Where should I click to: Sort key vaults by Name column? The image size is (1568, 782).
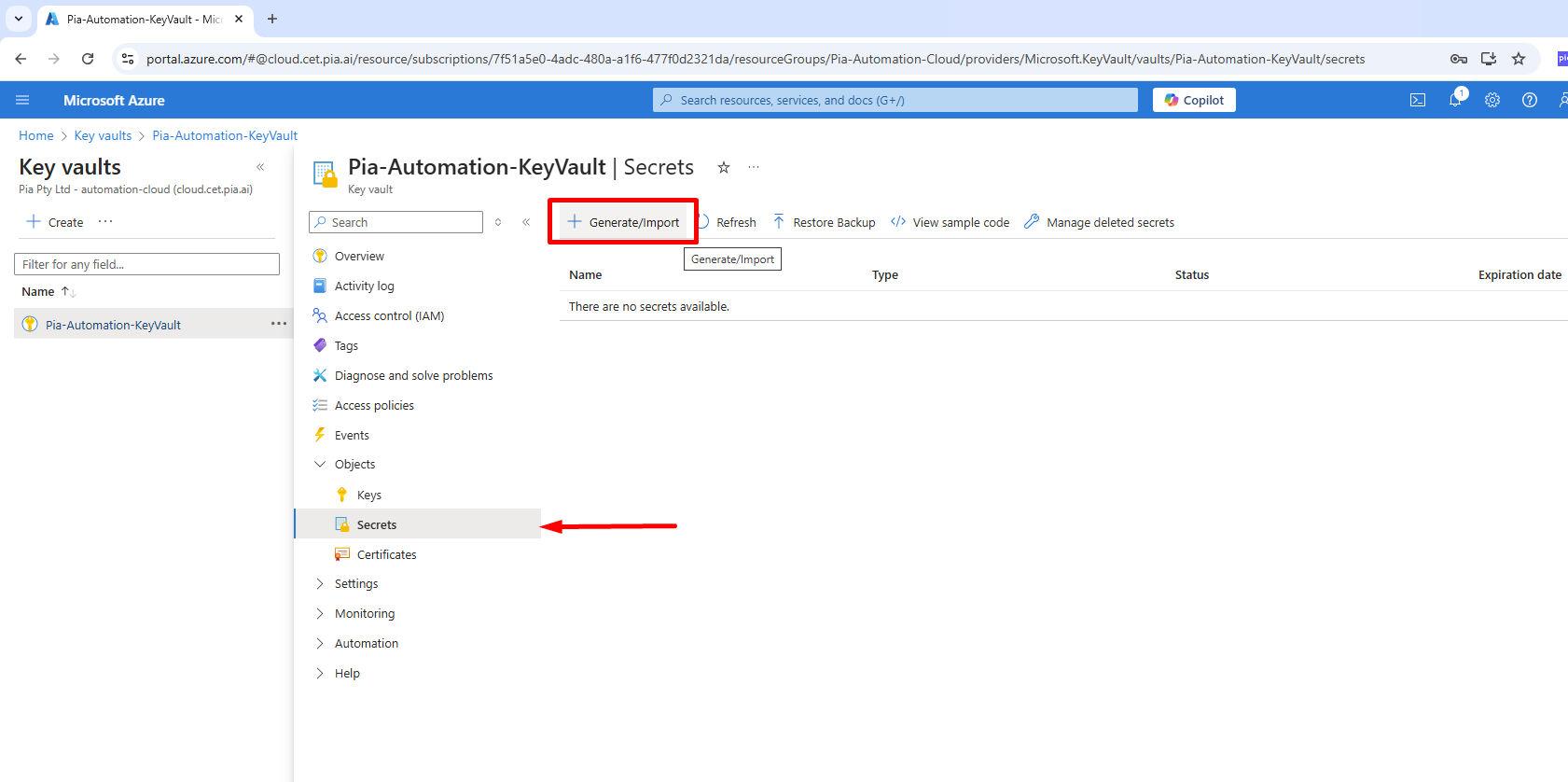[x=49, y=291]
